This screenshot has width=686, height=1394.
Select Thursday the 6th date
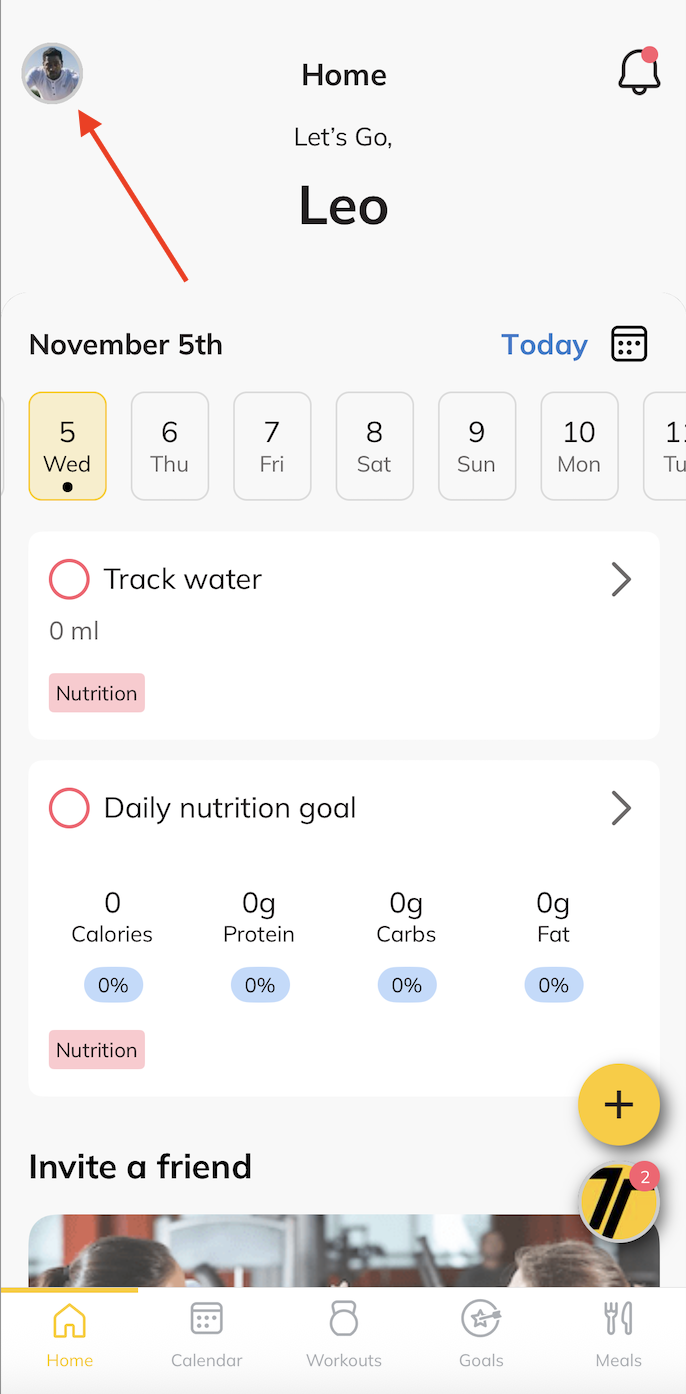click(x=170, y=446)
